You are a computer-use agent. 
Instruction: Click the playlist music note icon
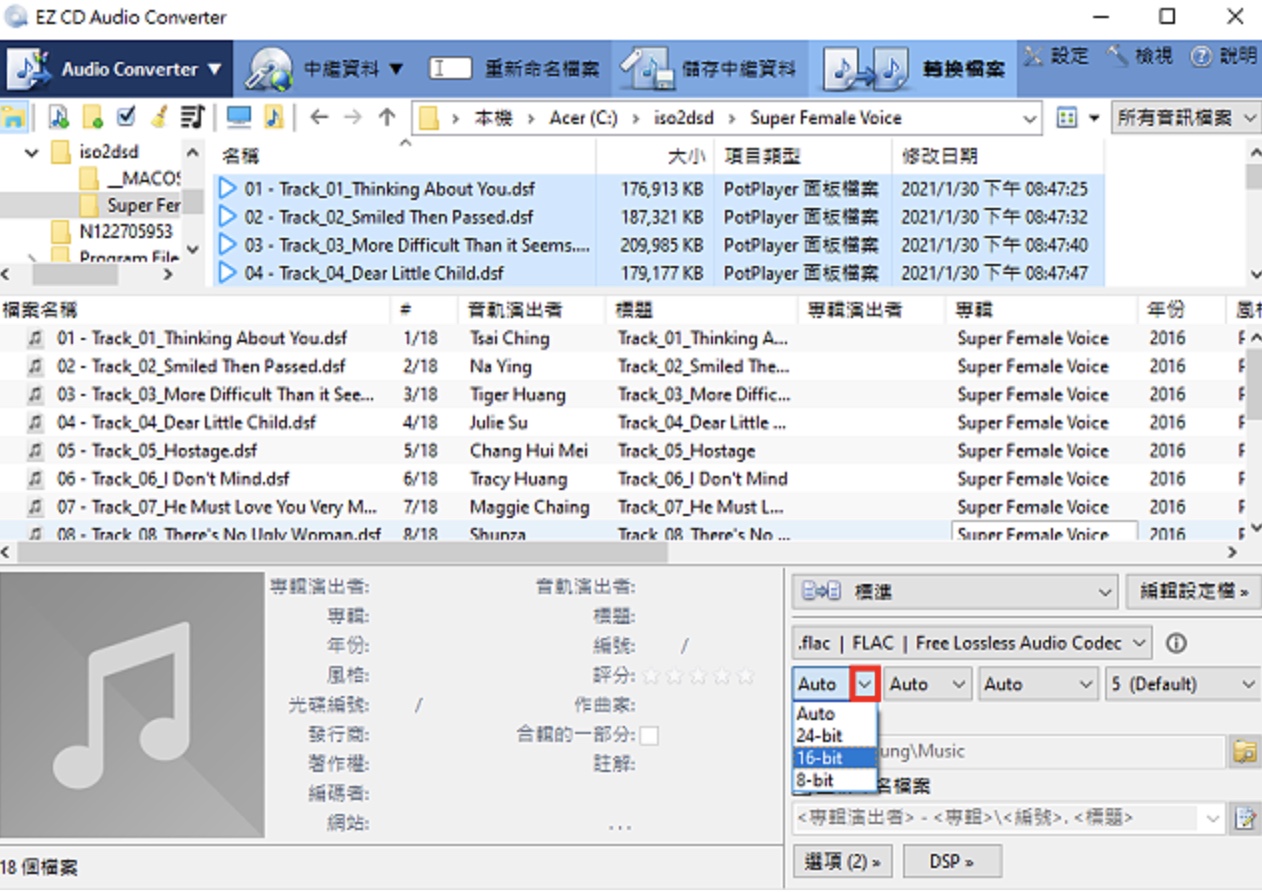[x=192, y=118]
